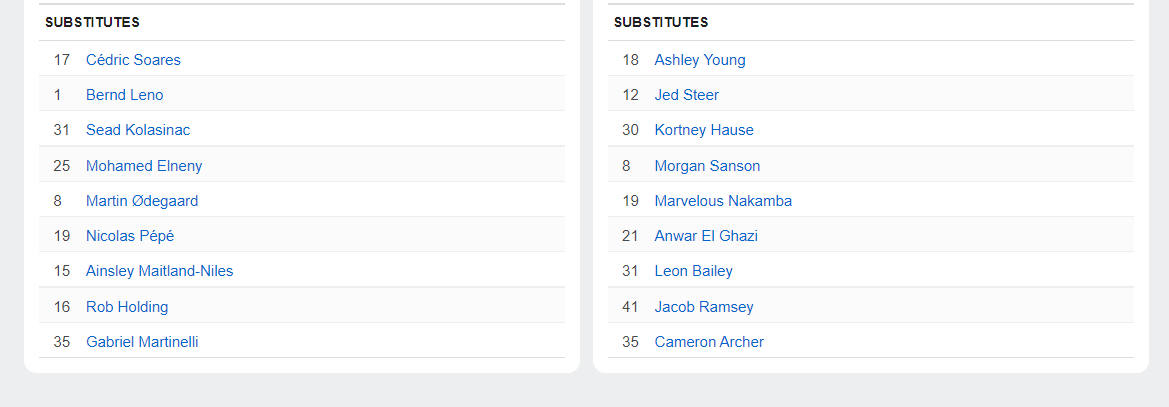Click the Bernd Leno link
The image size is (1169, 407).
coord(124,95)
